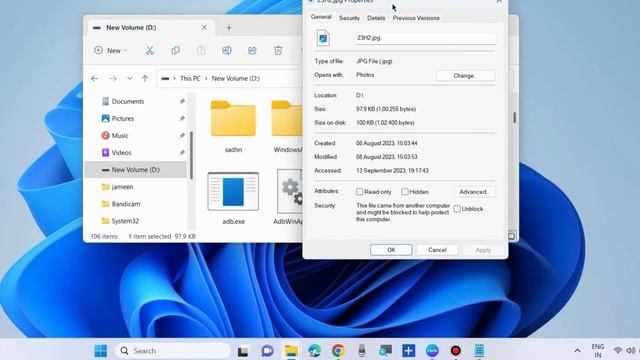640x360 pixels.
Task: Go forward with the right arrow
Action: coord(113,78)
